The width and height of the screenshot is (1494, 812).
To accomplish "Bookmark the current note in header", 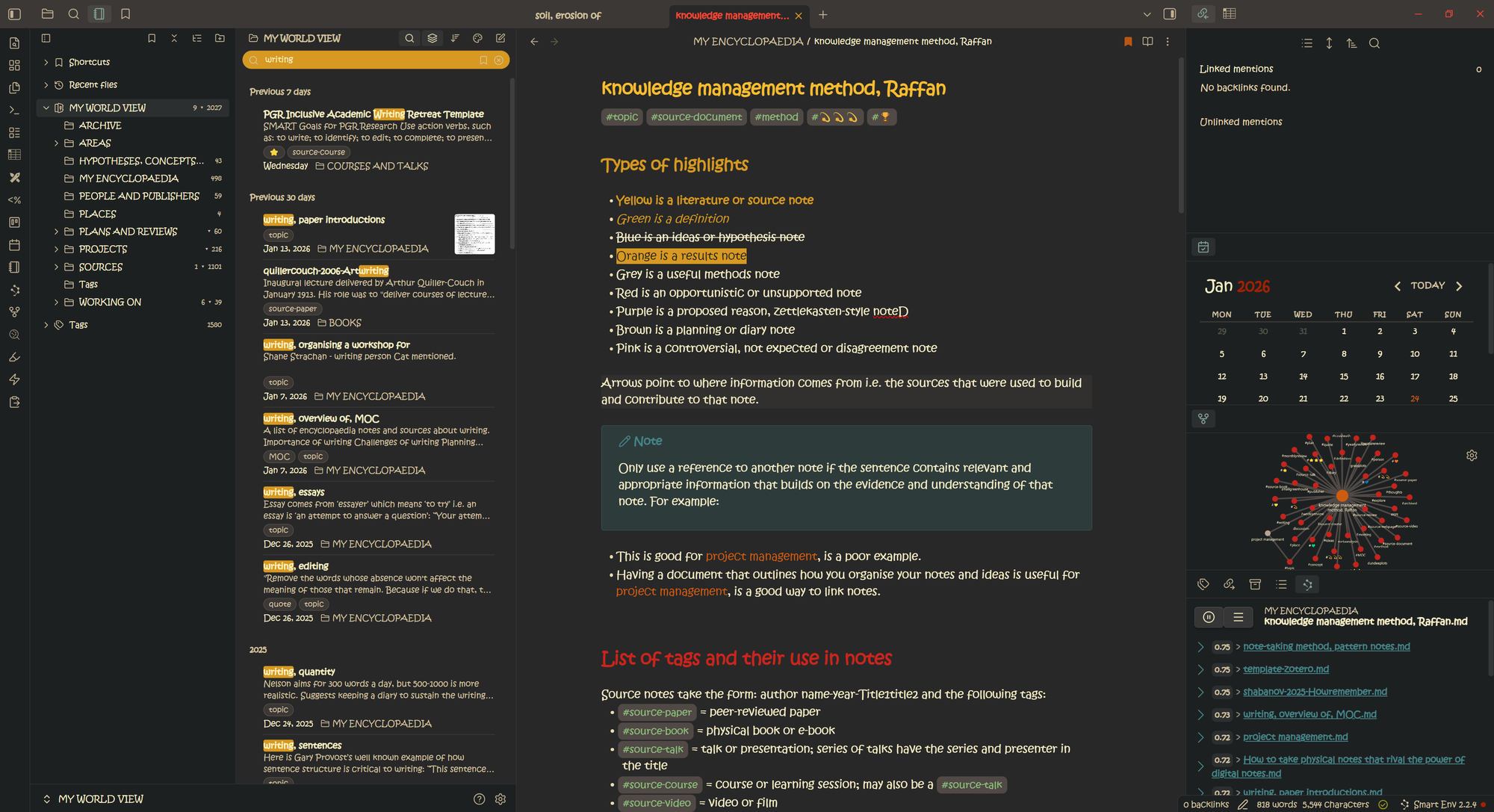I will pyautogui.click(x=1128, y=42).
